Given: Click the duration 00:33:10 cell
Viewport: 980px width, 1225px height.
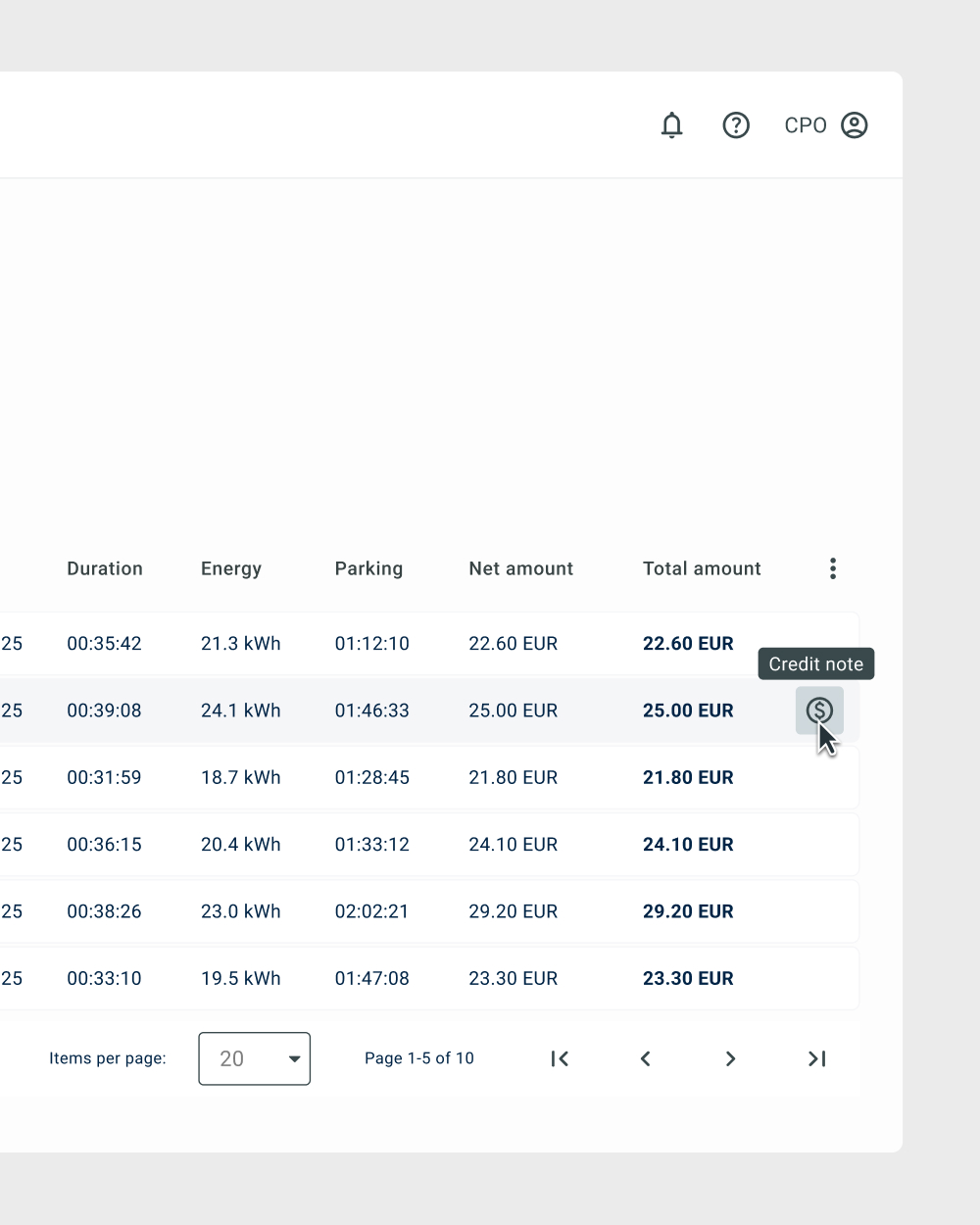Looking at the screenshot, I should click(104, 978).
